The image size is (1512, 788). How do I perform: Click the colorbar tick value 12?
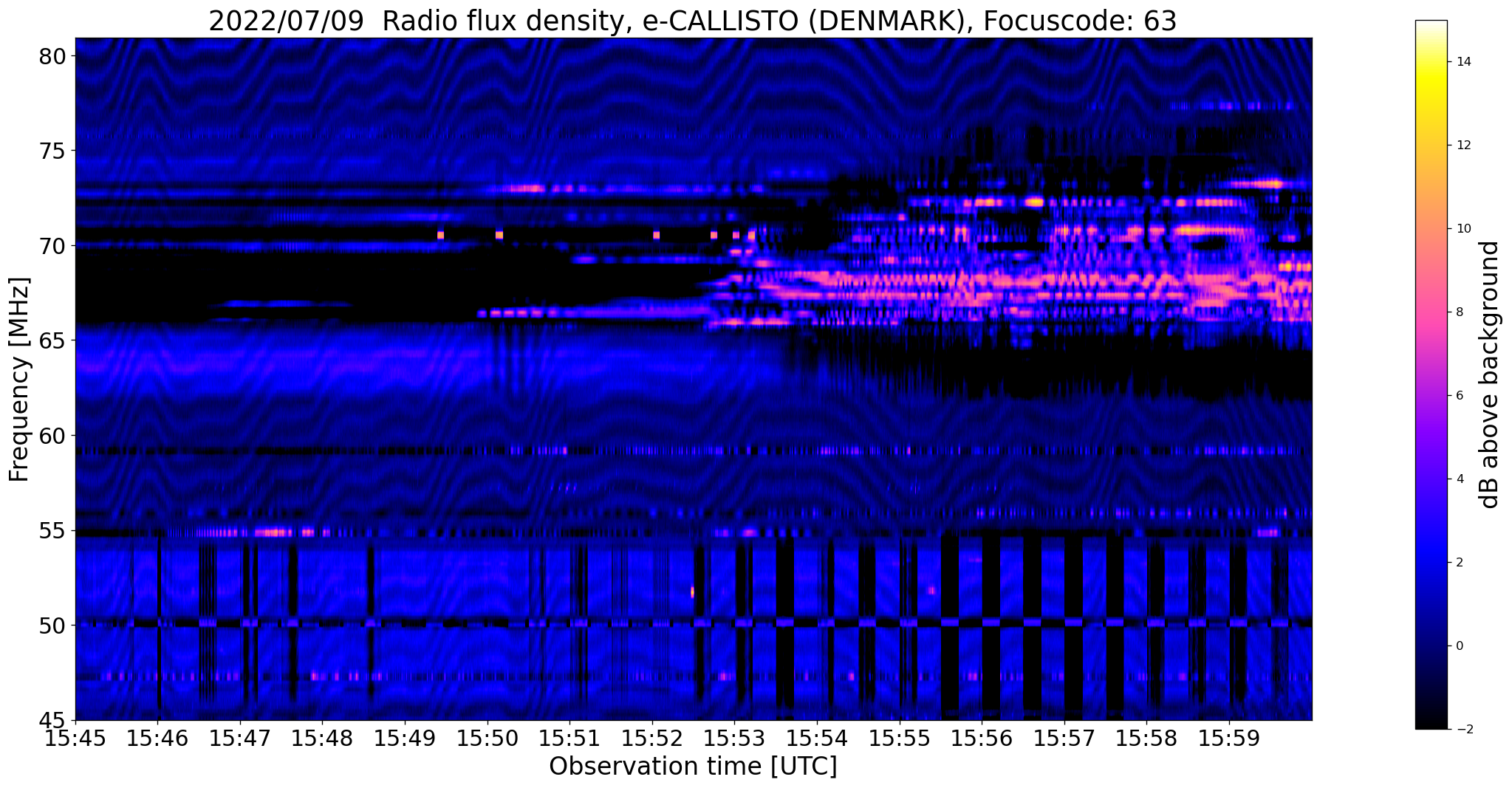(1463, 145)
